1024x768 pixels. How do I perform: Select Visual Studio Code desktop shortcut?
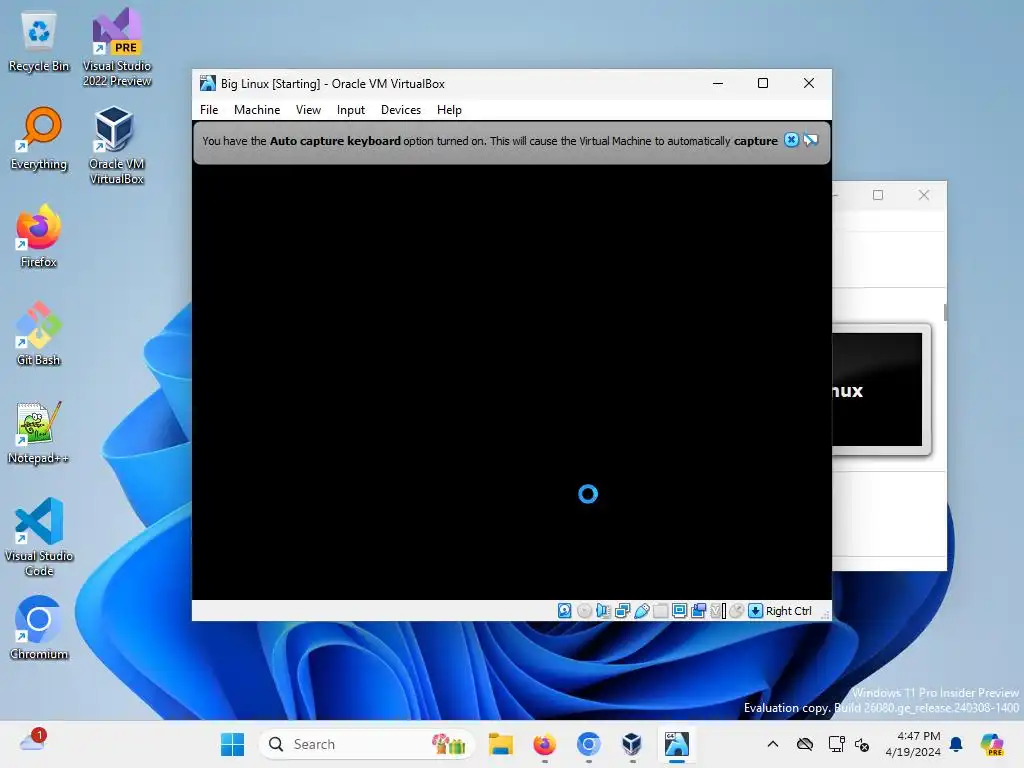(x=39, y=537)
